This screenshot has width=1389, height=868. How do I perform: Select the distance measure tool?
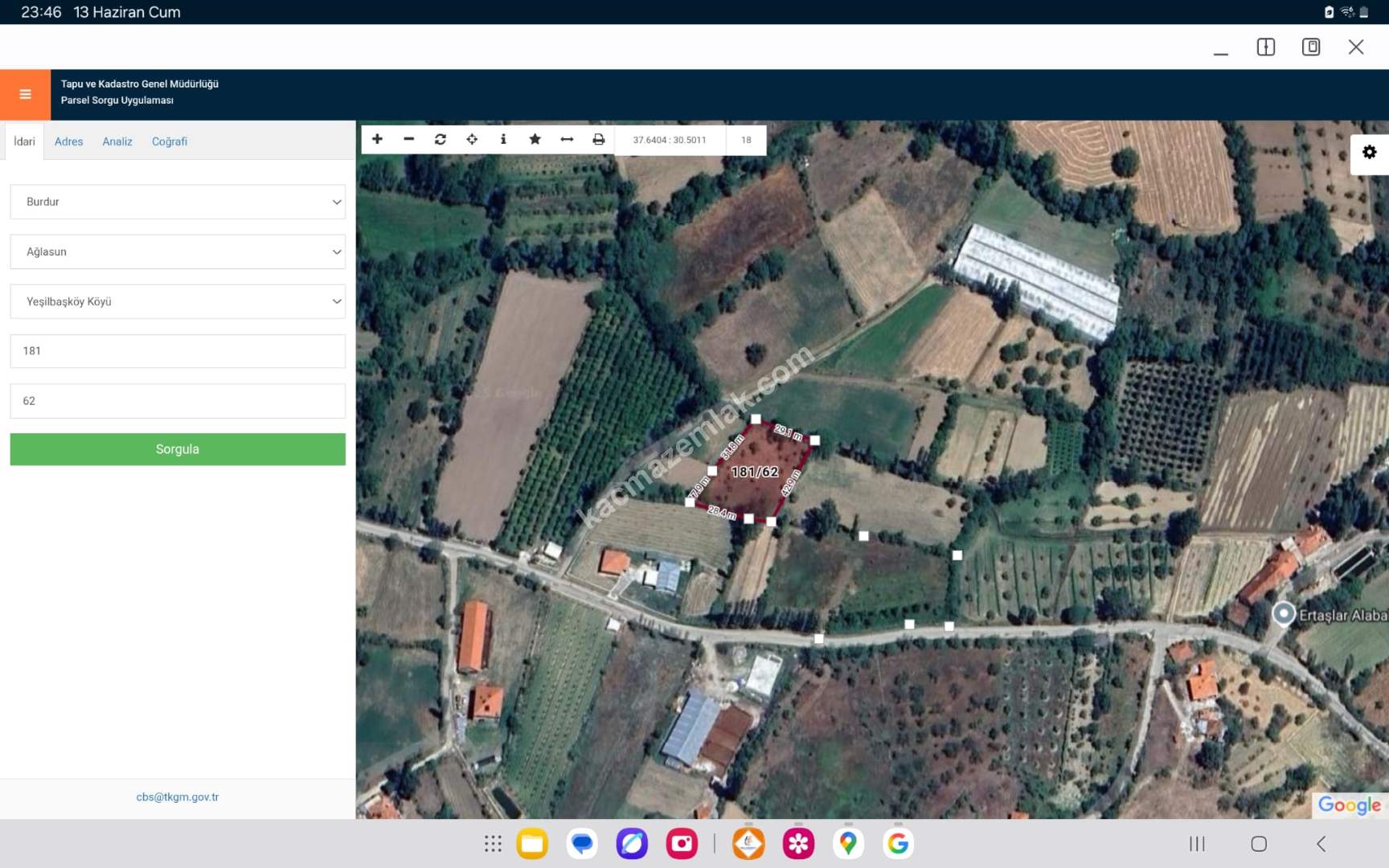click(567, 139)
